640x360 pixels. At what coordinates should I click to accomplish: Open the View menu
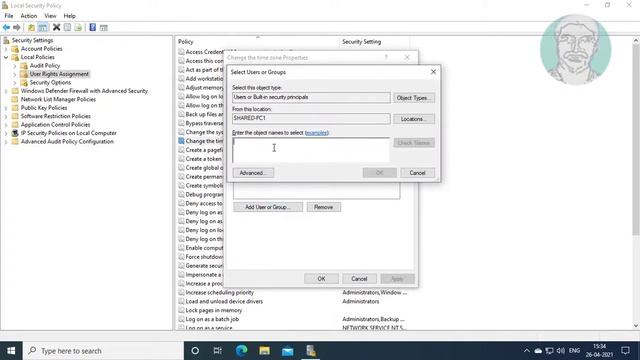pyautogui.click(x=50, y=16)
